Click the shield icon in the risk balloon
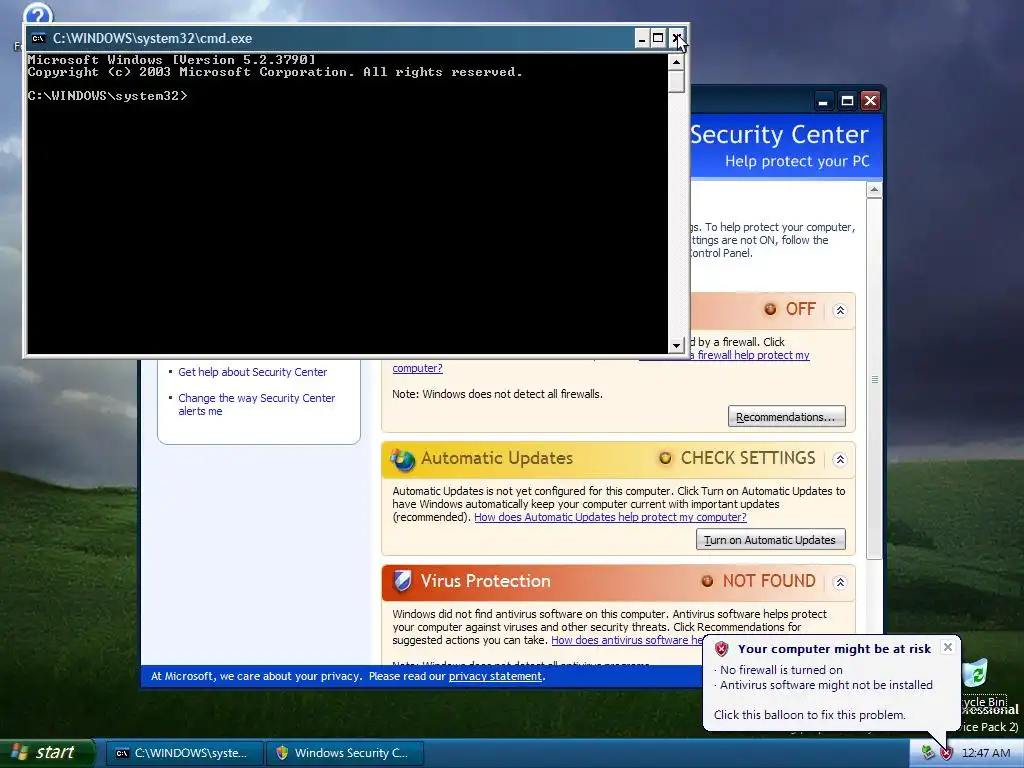 tap(721, 648)
